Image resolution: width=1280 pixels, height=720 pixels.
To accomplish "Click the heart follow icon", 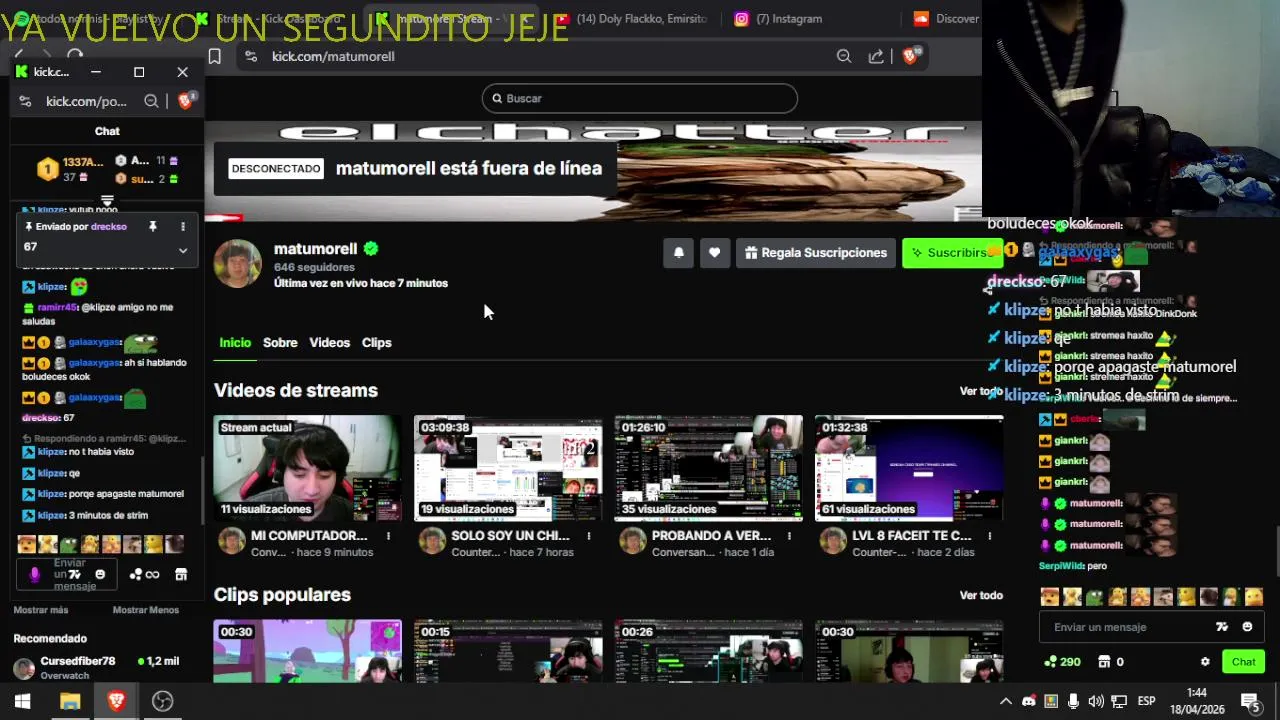I will 714,253.
